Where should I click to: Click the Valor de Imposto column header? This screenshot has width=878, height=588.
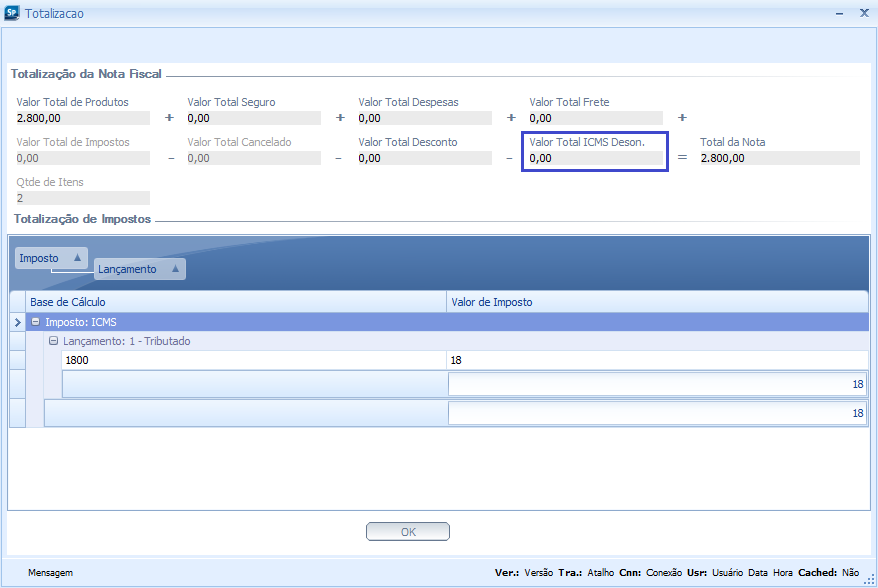pos(656,302)
